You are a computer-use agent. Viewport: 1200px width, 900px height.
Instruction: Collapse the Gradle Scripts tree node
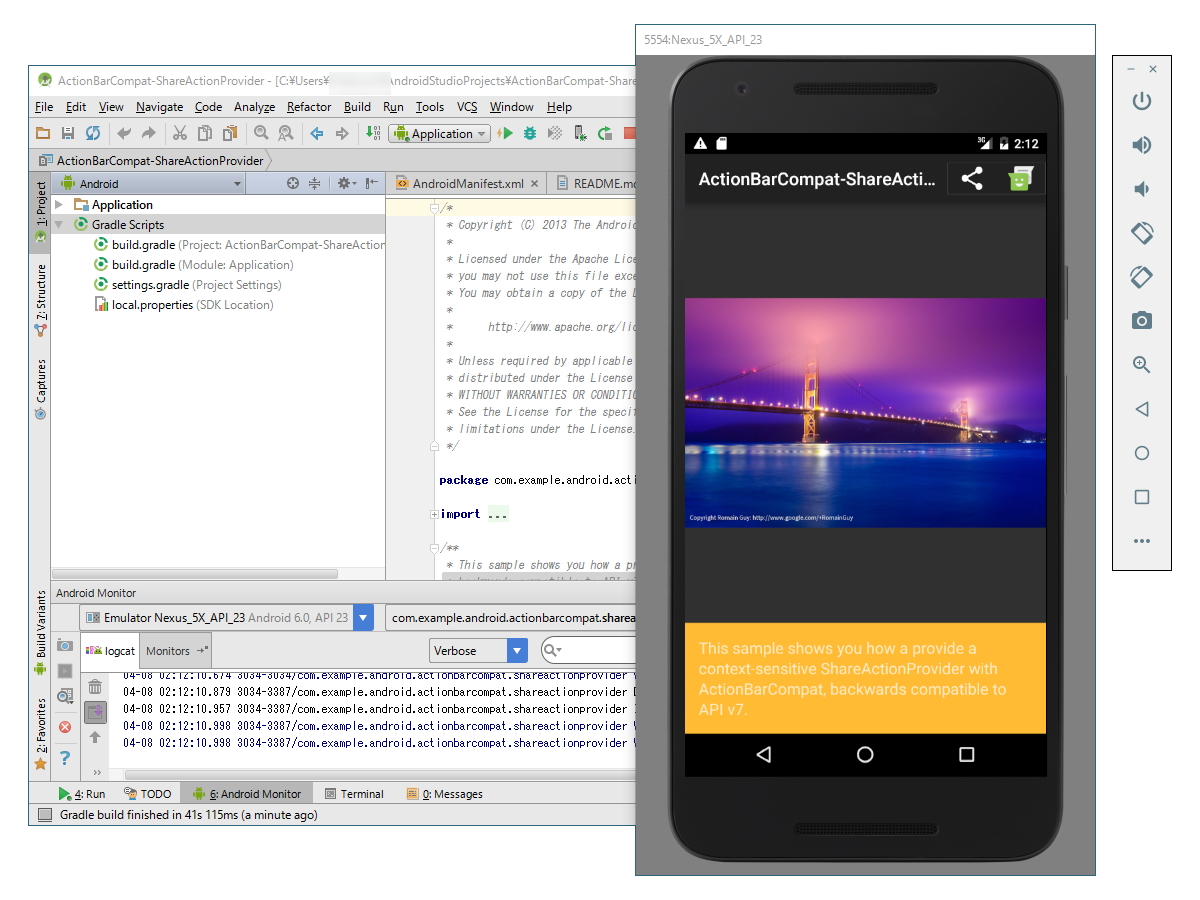click(60, 224)
